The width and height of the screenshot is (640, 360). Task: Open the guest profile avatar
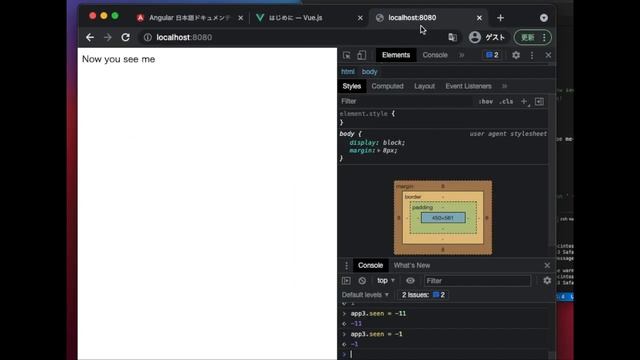[x=475, y=37]
